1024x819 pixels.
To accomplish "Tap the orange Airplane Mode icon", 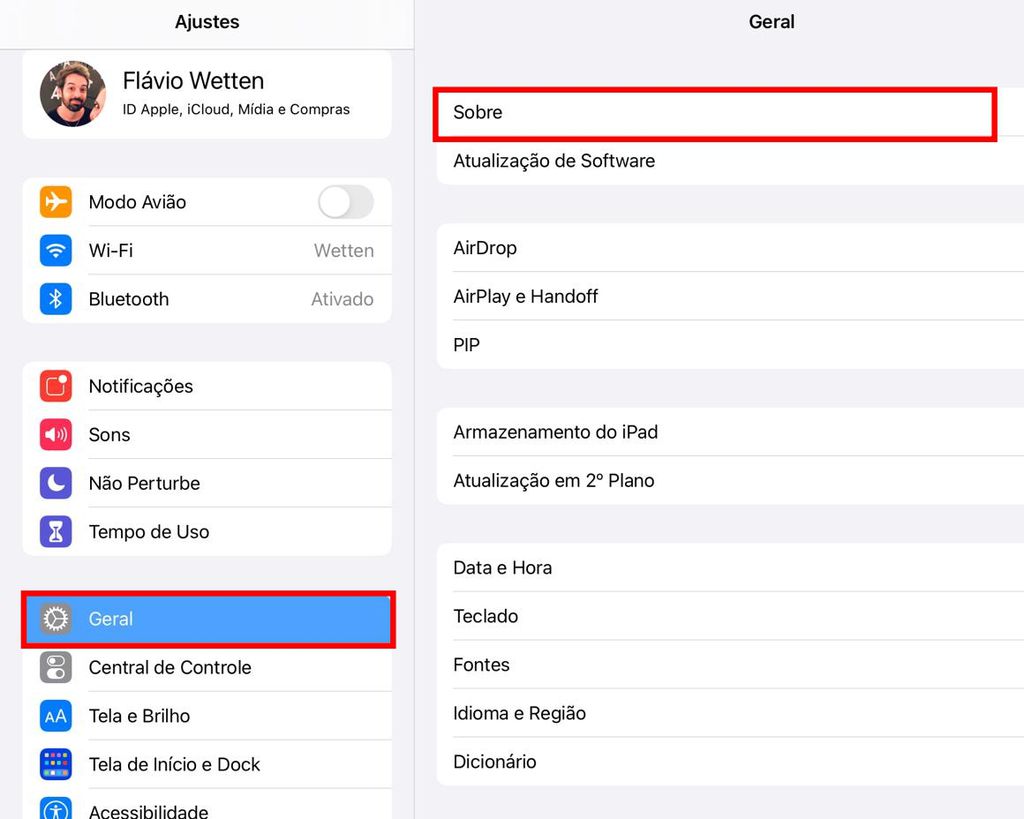I will point(56,202).
